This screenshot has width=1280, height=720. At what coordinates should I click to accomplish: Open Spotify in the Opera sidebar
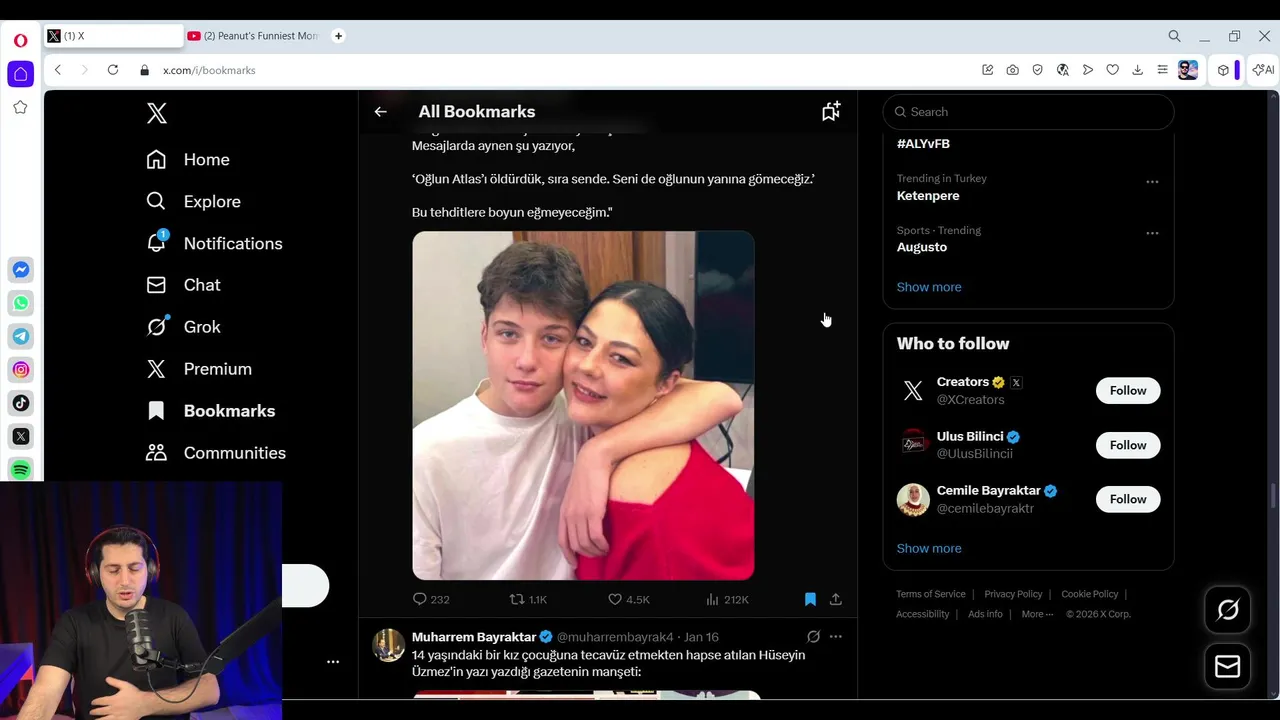coord(20,469)
